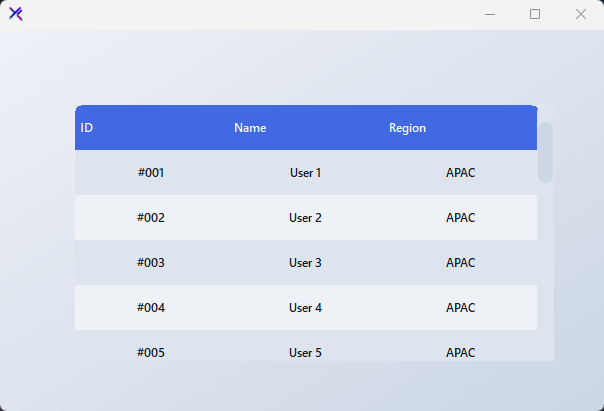Image resolution: width=604 pixels, height=411 pixels.
Task: Select the User 2 cell
Action: (x=305, y=218)
